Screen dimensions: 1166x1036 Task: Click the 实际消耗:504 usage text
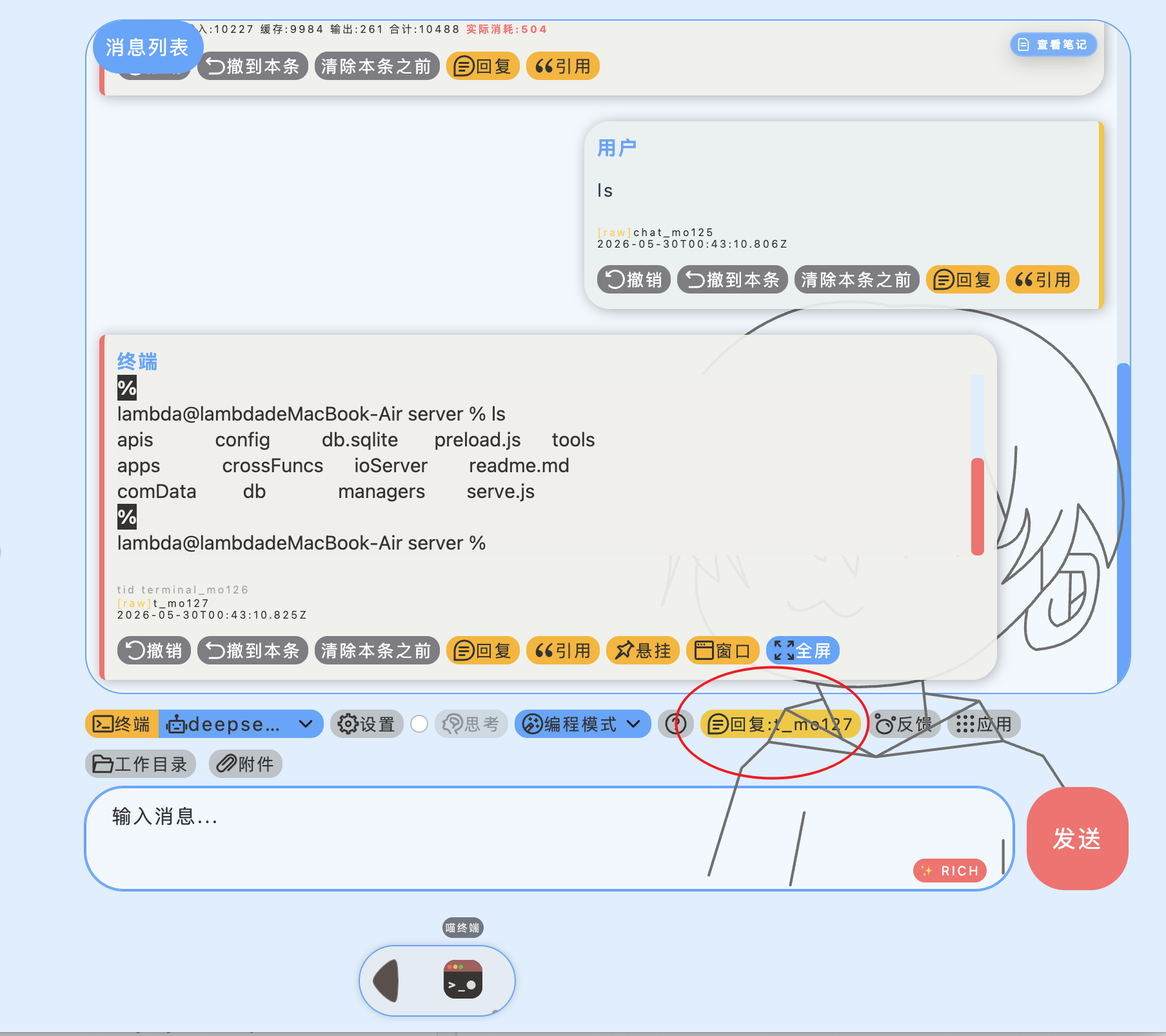506,29
